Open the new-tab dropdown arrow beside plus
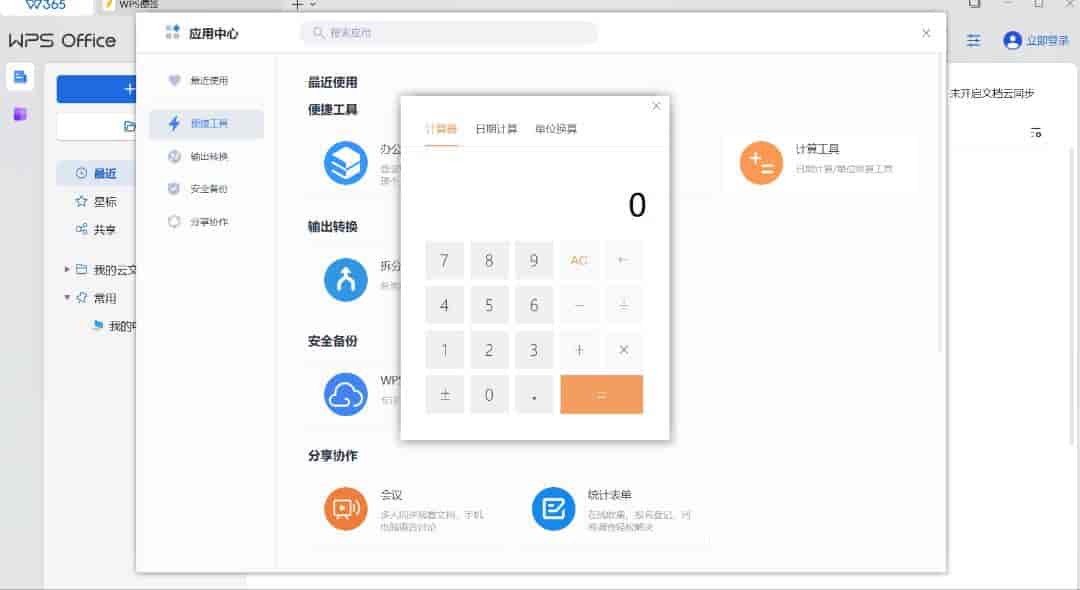 [x=313, y=5]
